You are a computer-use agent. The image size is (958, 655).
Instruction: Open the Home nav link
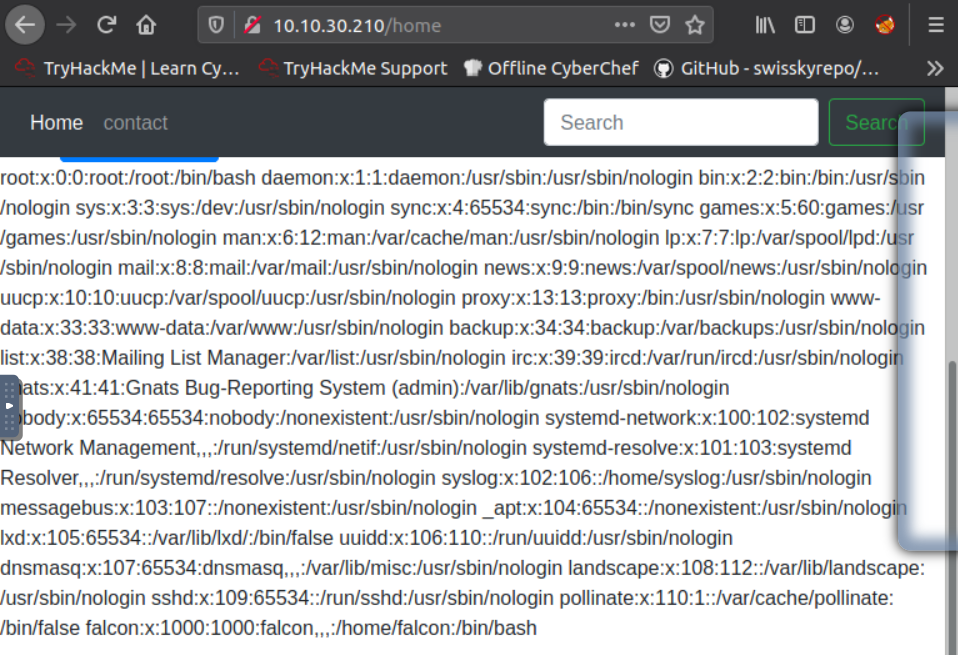point(56,123)
